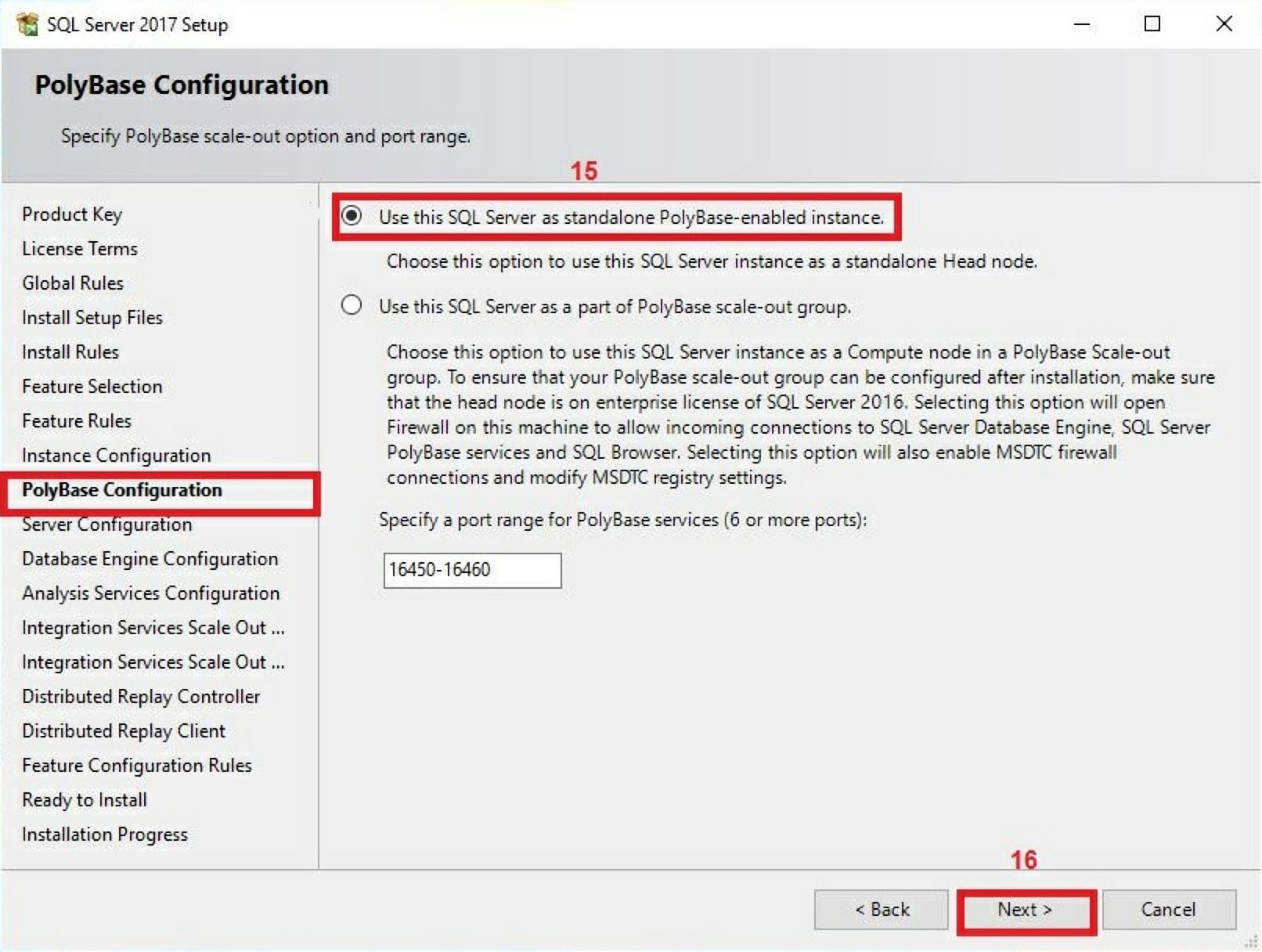Click the Next button
The image size is (1262, 952).
(x=1025, y=910)
